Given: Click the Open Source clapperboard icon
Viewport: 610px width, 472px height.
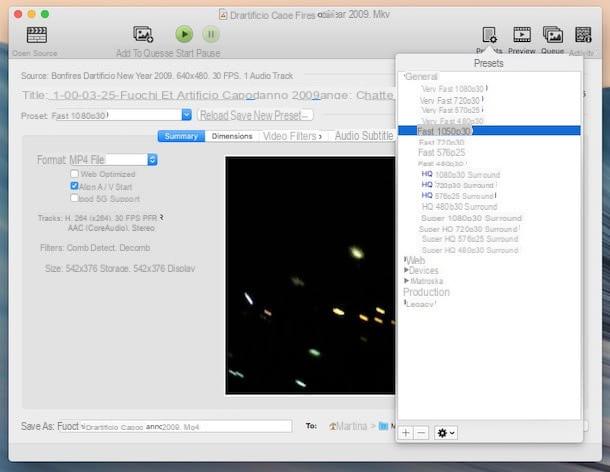Looking at the screenshot, I should click(x=37, y=35).
